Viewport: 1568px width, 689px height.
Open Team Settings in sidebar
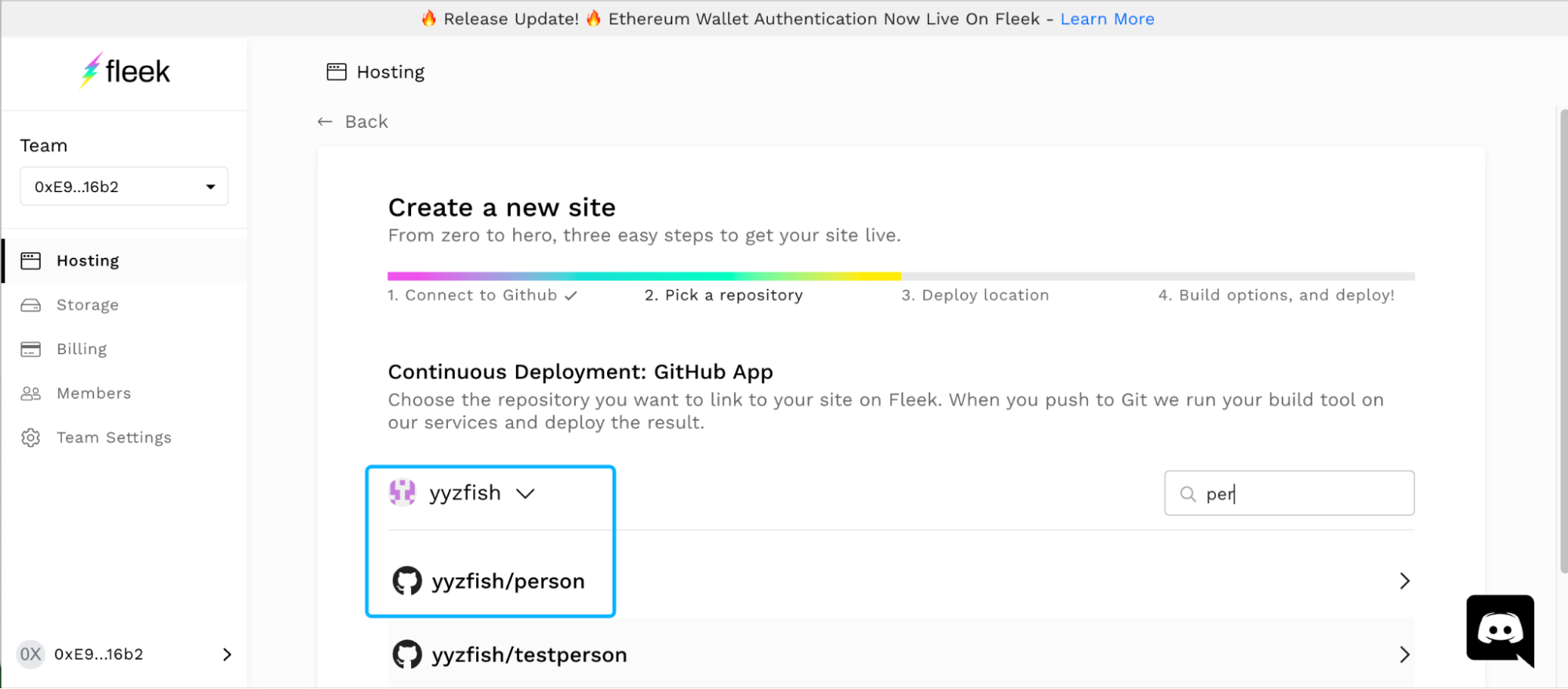coord(114,437)
